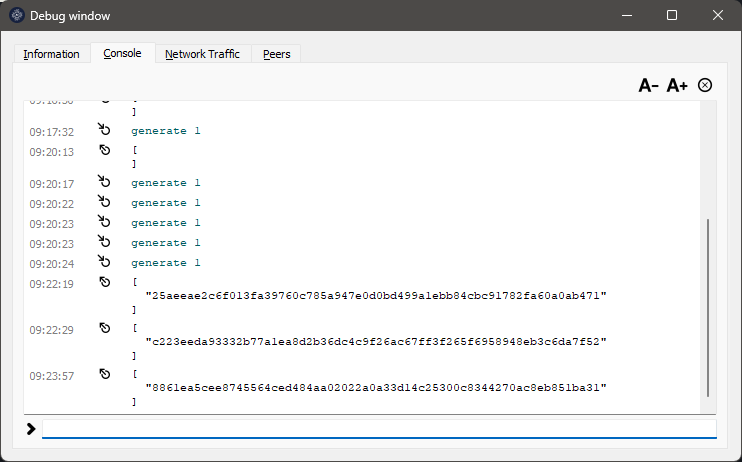Switch to the Information tab
This screenshot has width=742, height=462.
tap(52, 54)
